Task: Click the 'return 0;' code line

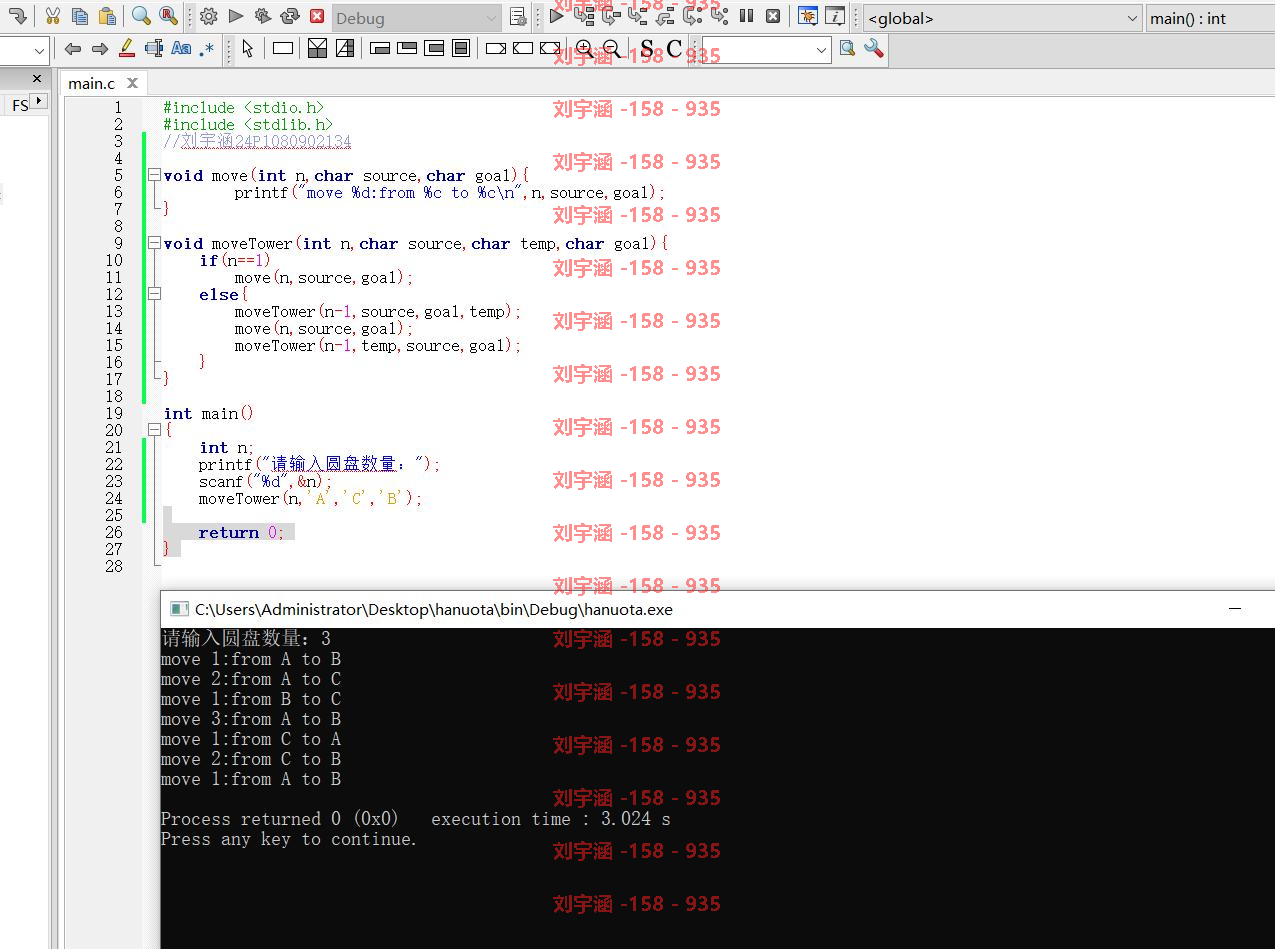Action: pyautogui.click(x=241, y=532)
